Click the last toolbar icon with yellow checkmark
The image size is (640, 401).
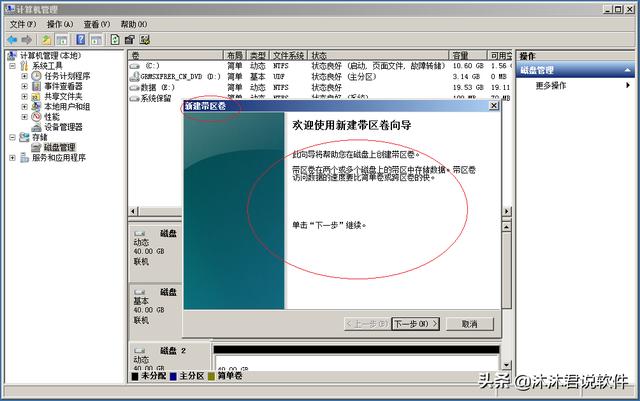click(144, 40)
